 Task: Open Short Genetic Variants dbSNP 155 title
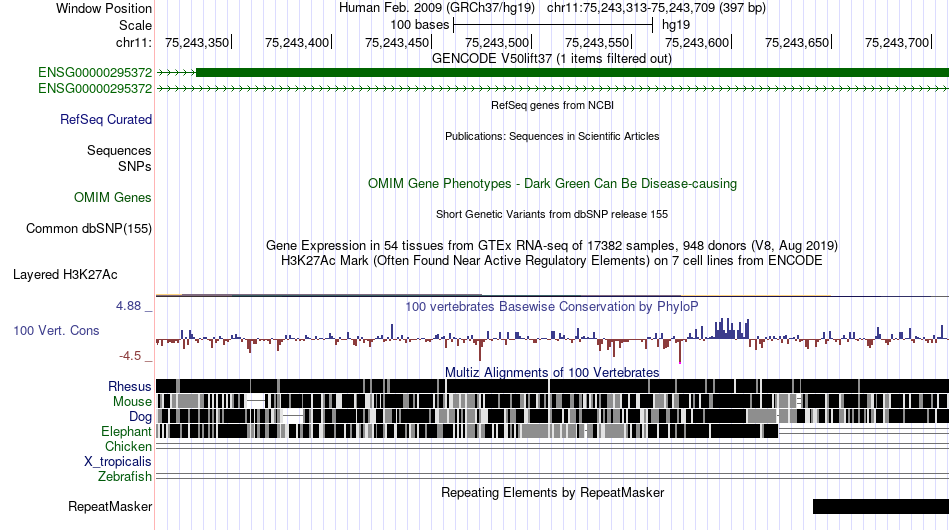click(x=552, y=214)
